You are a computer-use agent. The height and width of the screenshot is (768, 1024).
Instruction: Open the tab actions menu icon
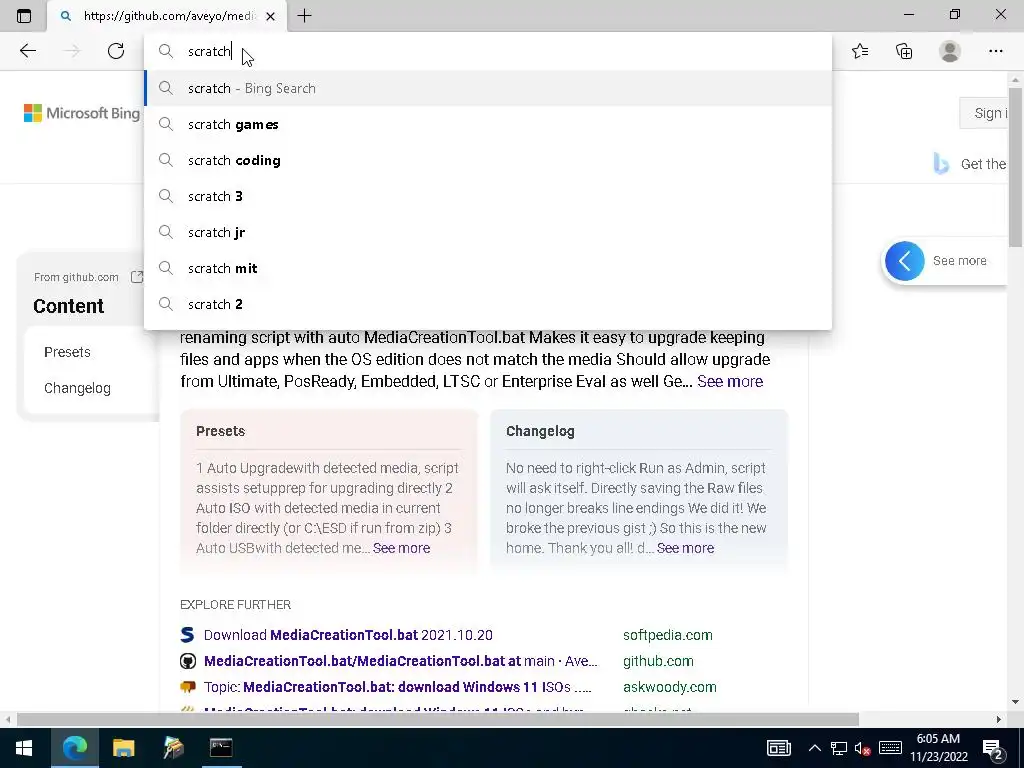coord(24,16)
